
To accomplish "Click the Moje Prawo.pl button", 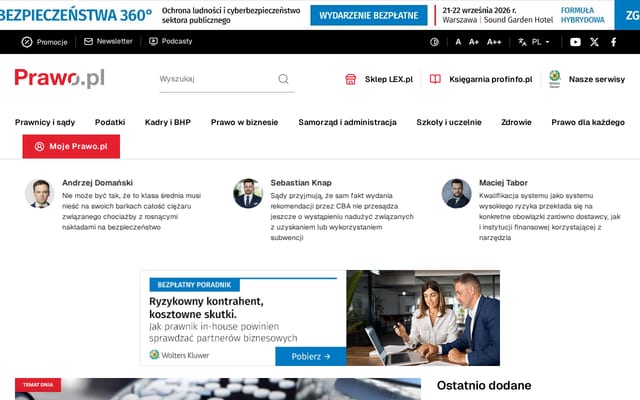I will pos(71,147).
